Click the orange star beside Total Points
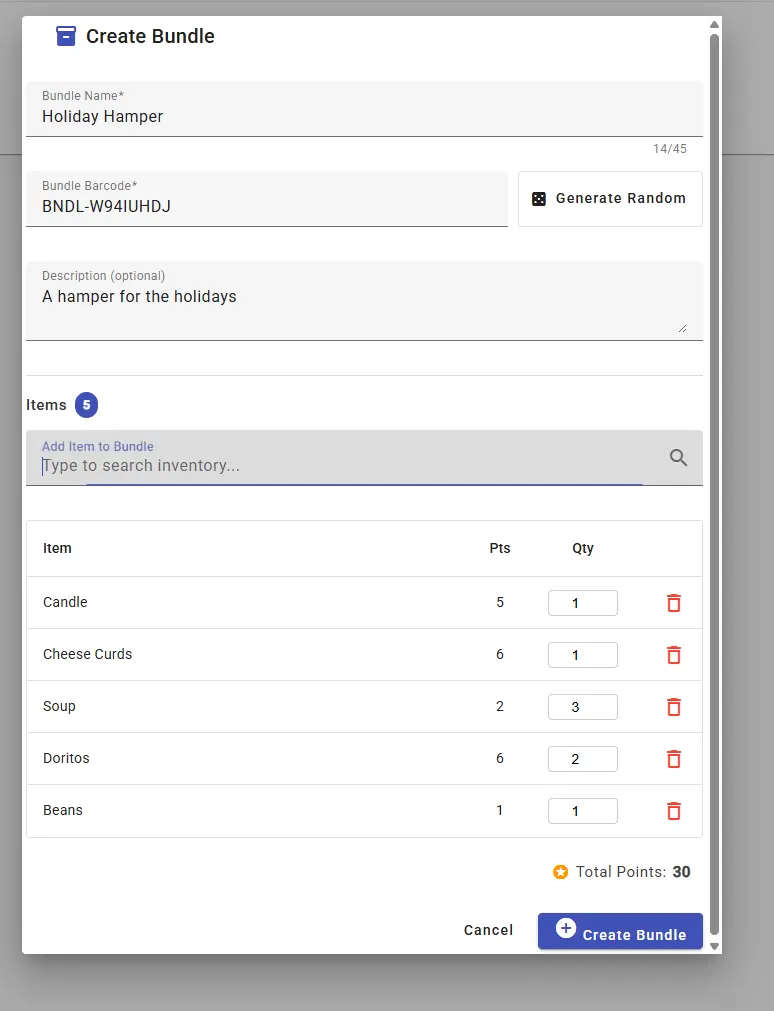The image size is (774, 1011). [560, 871]
